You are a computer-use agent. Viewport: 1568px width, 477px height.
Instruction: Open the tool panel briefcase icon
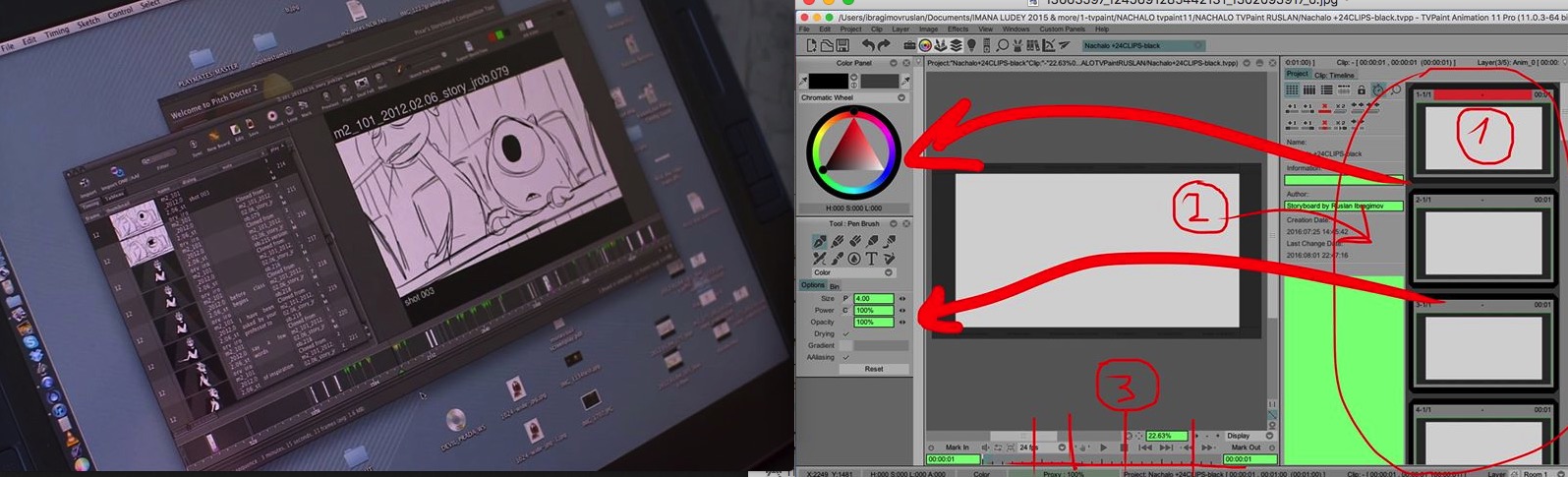(909, 45)
